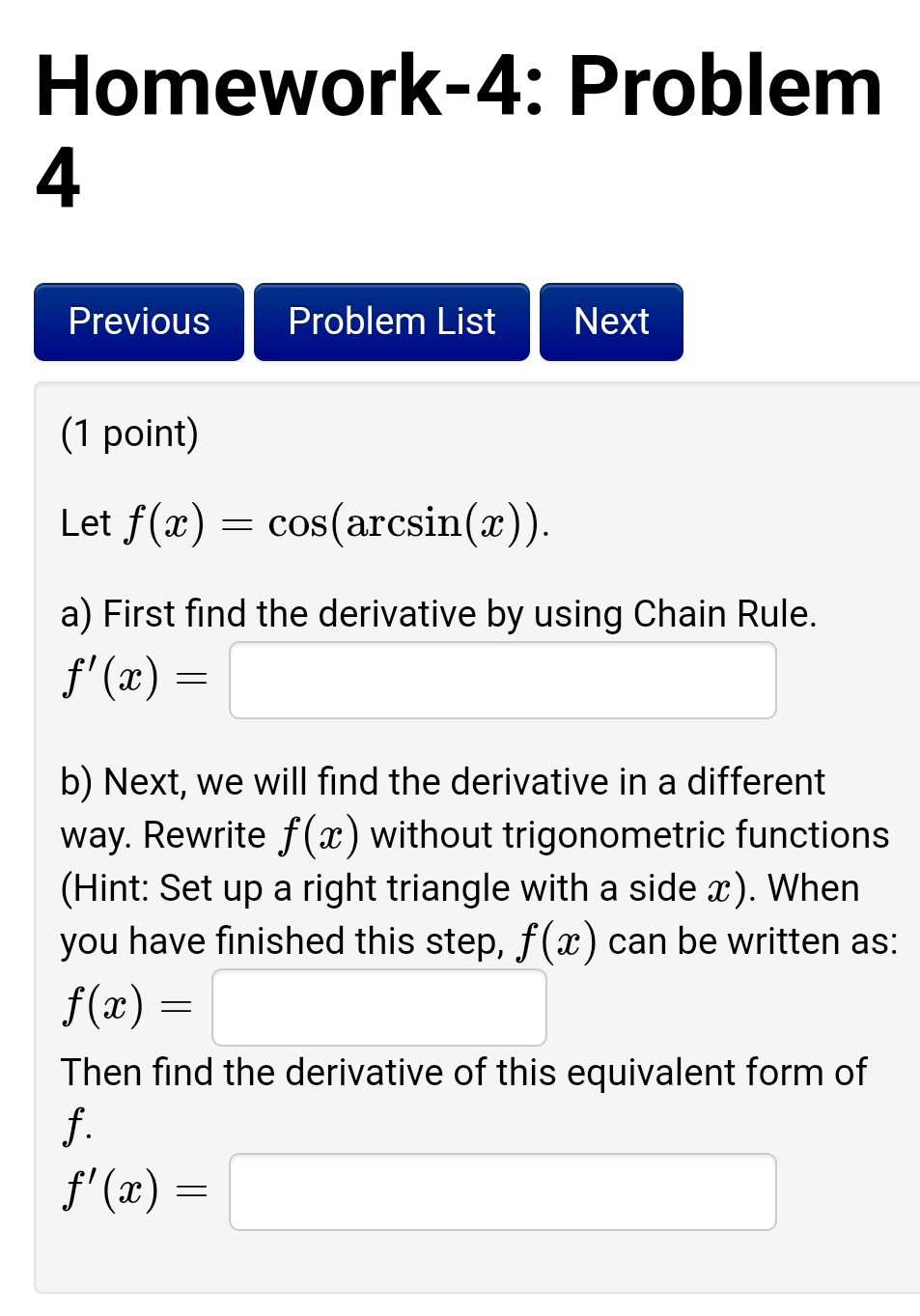This screenshot has height=1316, width=920.
Task: Return to the previous homework problem
Action: pyautogui.click(x=138, y=321)
